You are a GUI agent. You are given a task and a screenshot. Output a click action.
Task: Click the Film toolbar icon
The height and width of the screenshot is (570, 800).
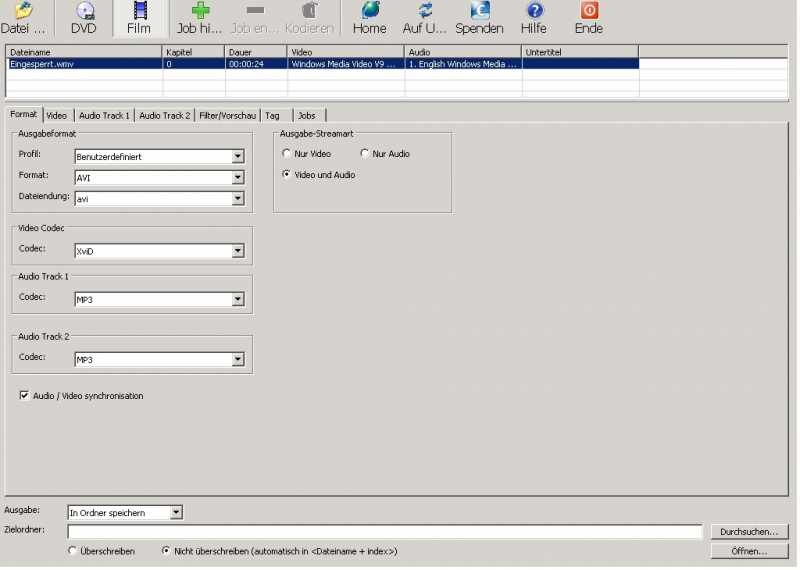[139, 12]
